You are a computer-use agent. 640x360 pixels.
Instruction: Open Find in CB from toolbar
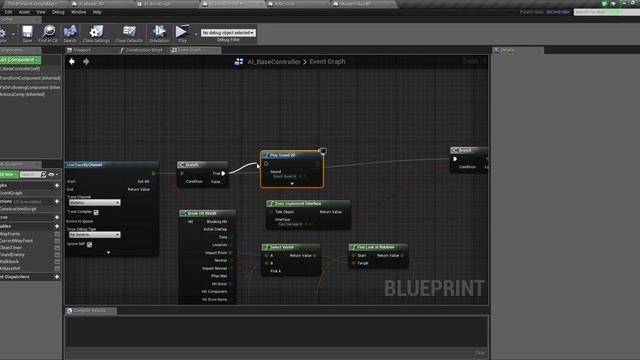tap(48, 33)
